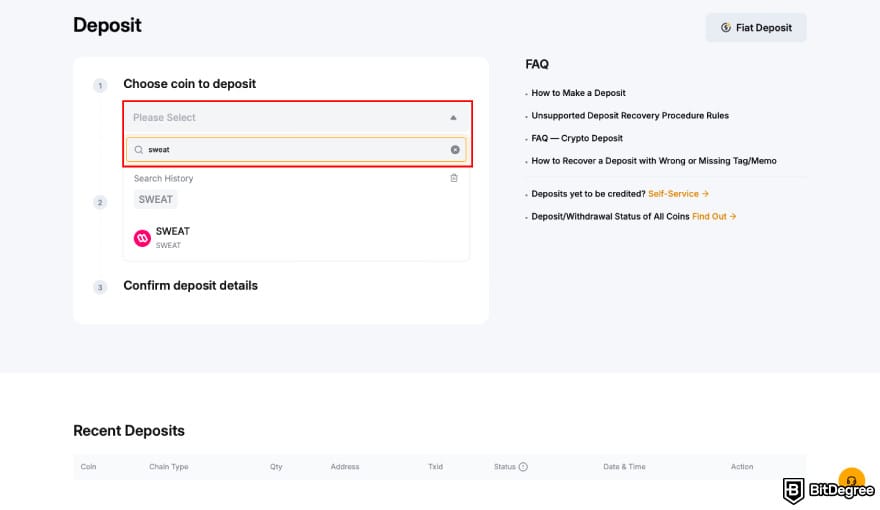Click the Qty column header
This screenshot has width=880, height=510.
[276, 467]
